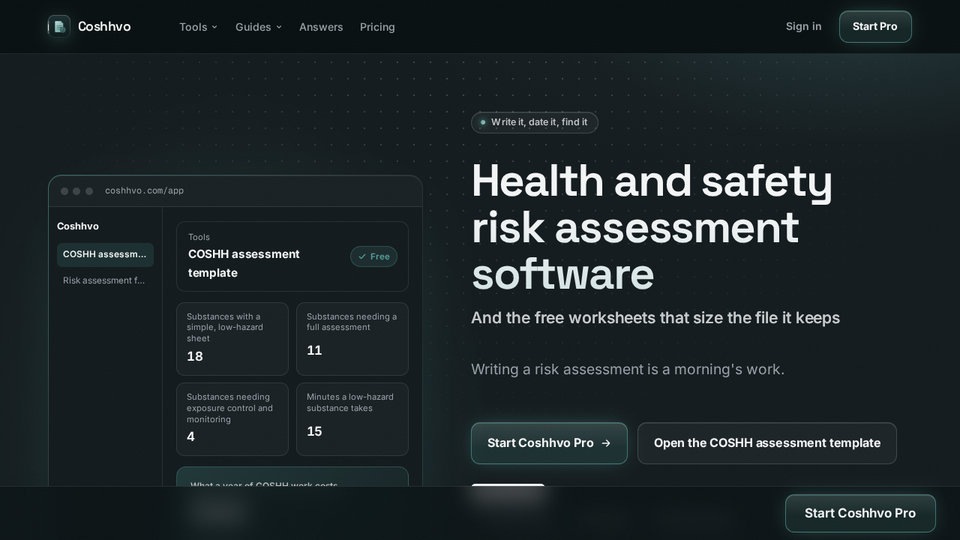
Task: Click Writing a risk assessment paragraph
Action: coord(628,369)
